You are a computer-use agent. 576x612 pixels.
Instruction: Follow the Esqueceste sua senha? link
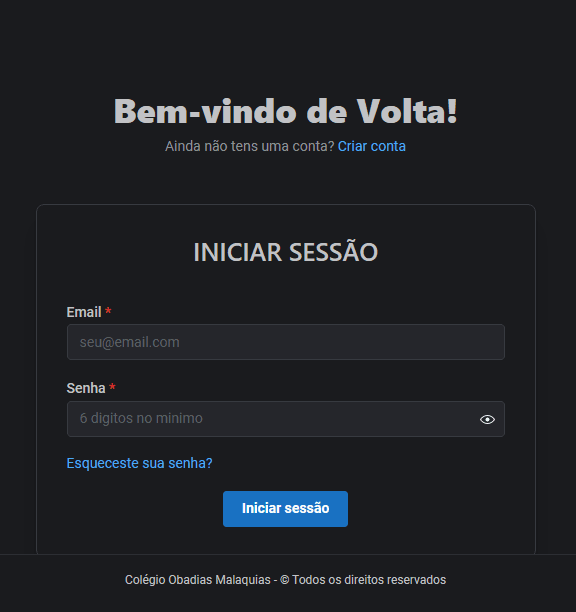pyautogui.click(x=139, y=463)
